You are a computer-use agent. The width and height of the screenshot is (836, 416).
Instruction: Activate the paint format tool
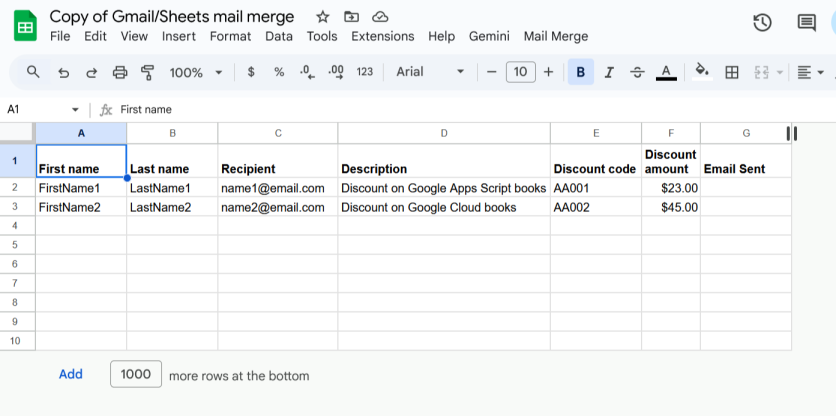148,73
